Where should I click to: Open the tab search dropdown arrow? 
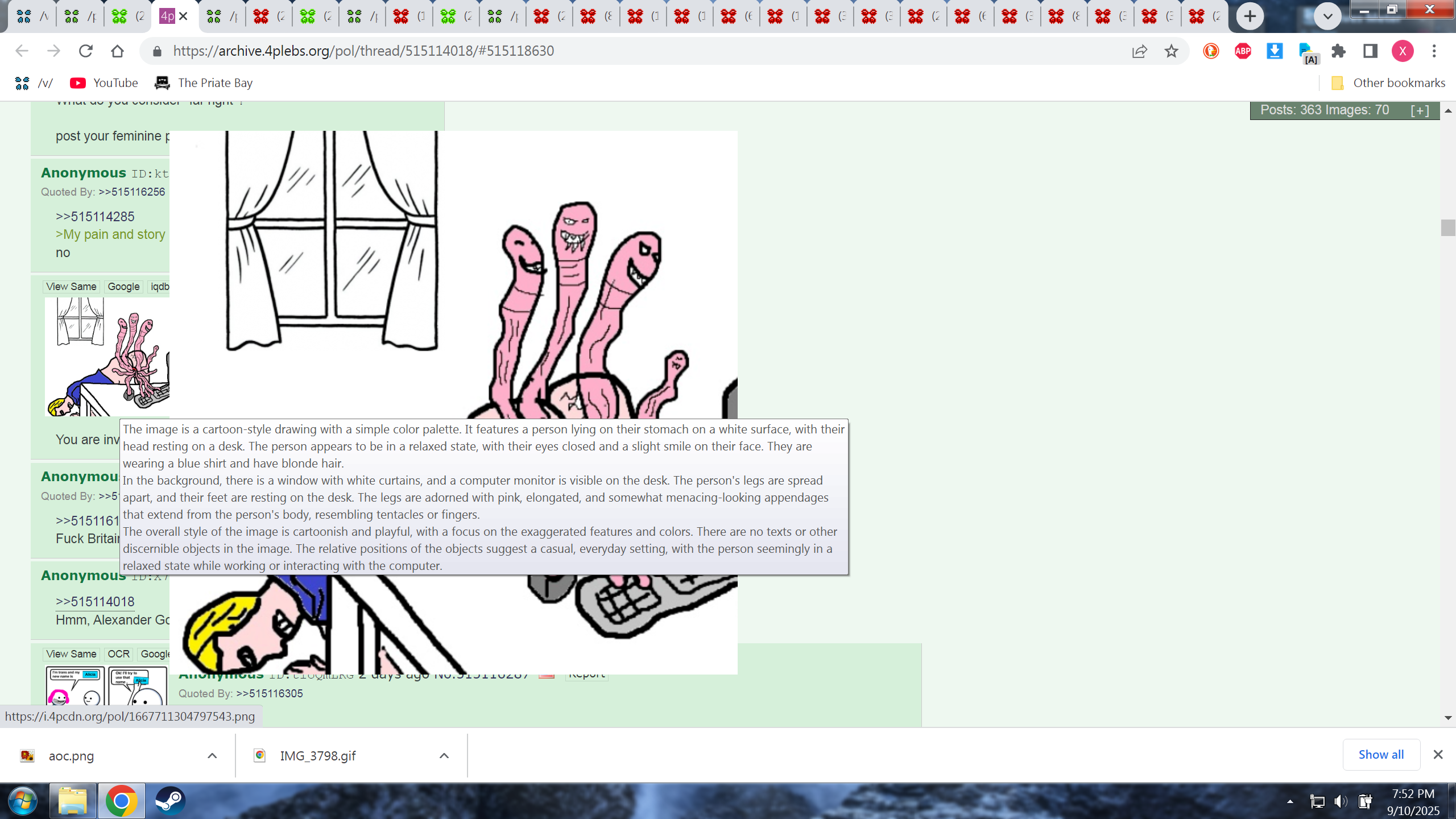point(1327,16)
